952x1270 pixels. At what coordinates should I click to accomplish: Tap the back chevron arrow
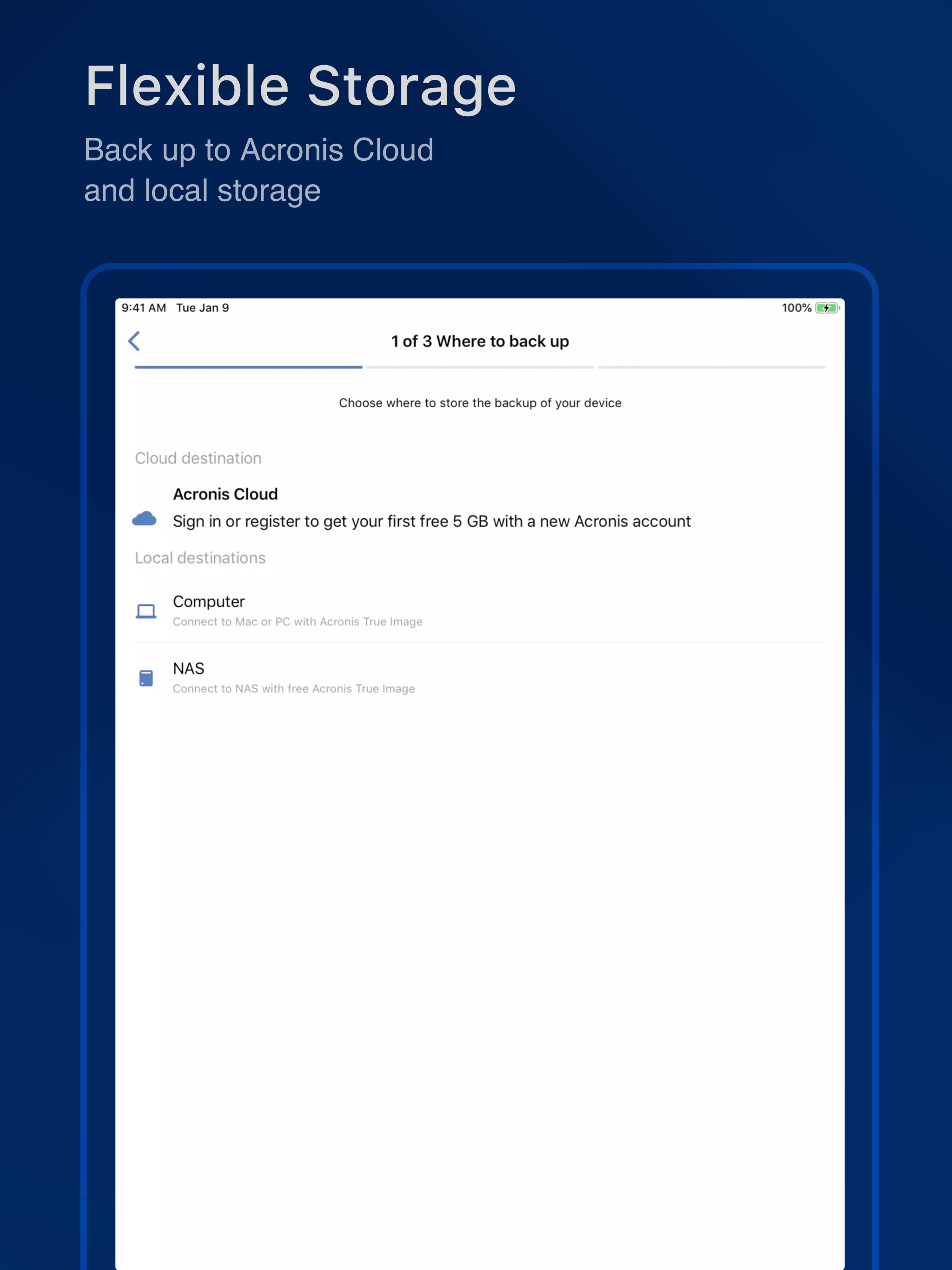click(134, 341)
